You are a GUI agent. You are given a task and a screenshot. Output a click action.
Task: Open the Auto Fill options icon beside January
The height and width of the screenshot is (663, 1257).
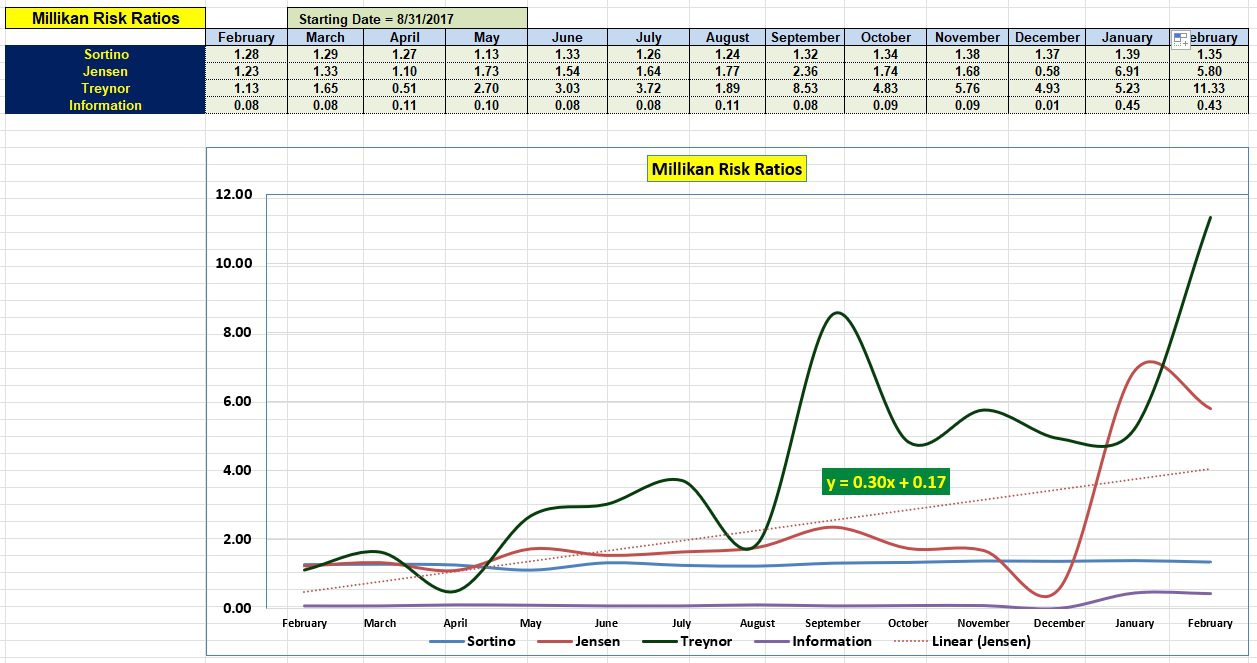pos(1180,40)
